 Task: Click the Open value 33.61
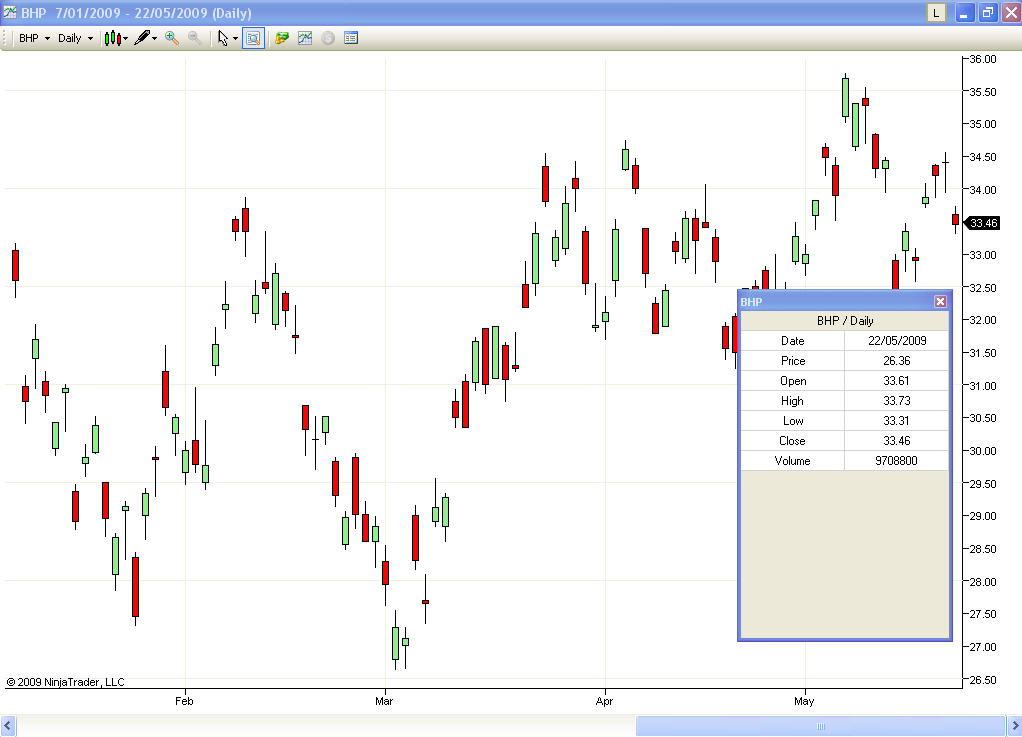[897, 381]
